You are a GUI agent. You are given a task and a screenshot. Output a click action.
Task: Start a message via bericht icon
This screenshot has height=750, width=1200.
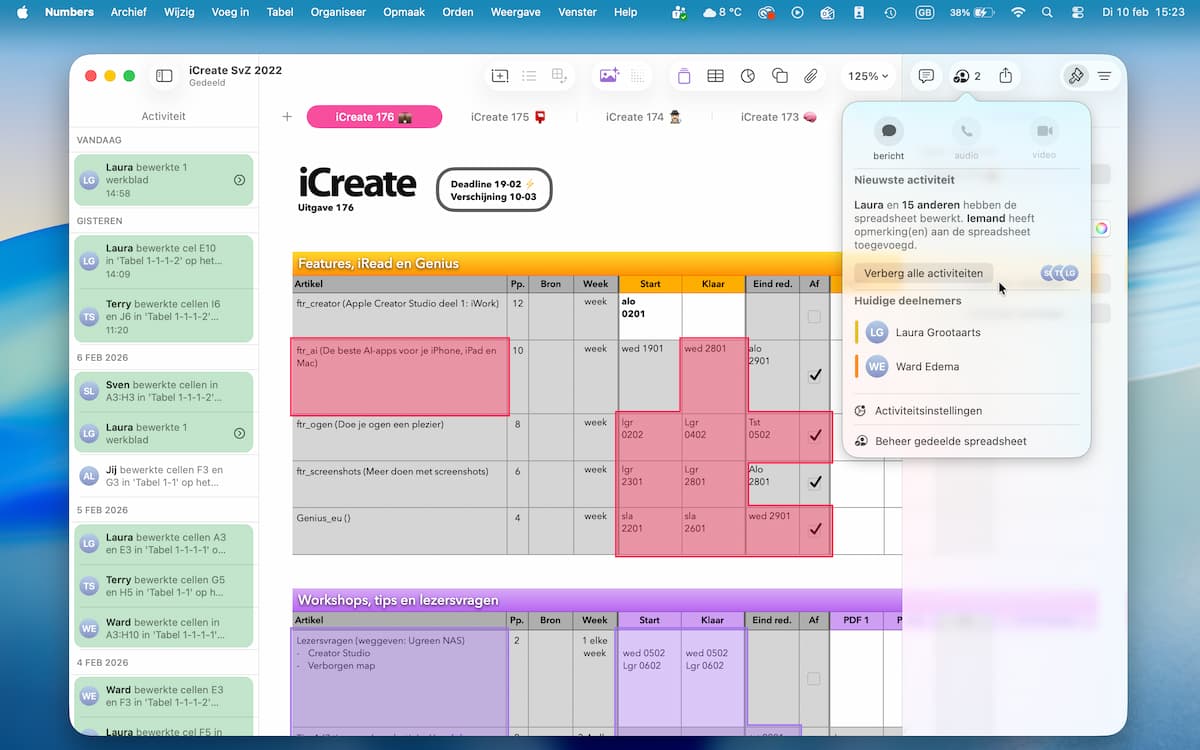click(888, 132)
